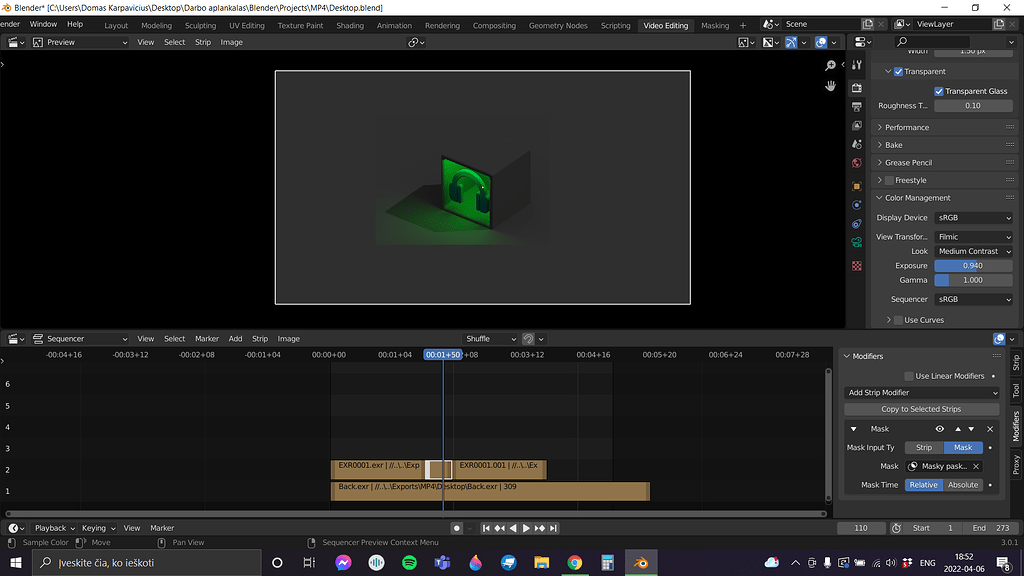The width and height of the screenshot is (1024, 576).
Task: Open the Playback menu in timeline
Action: 54,528
